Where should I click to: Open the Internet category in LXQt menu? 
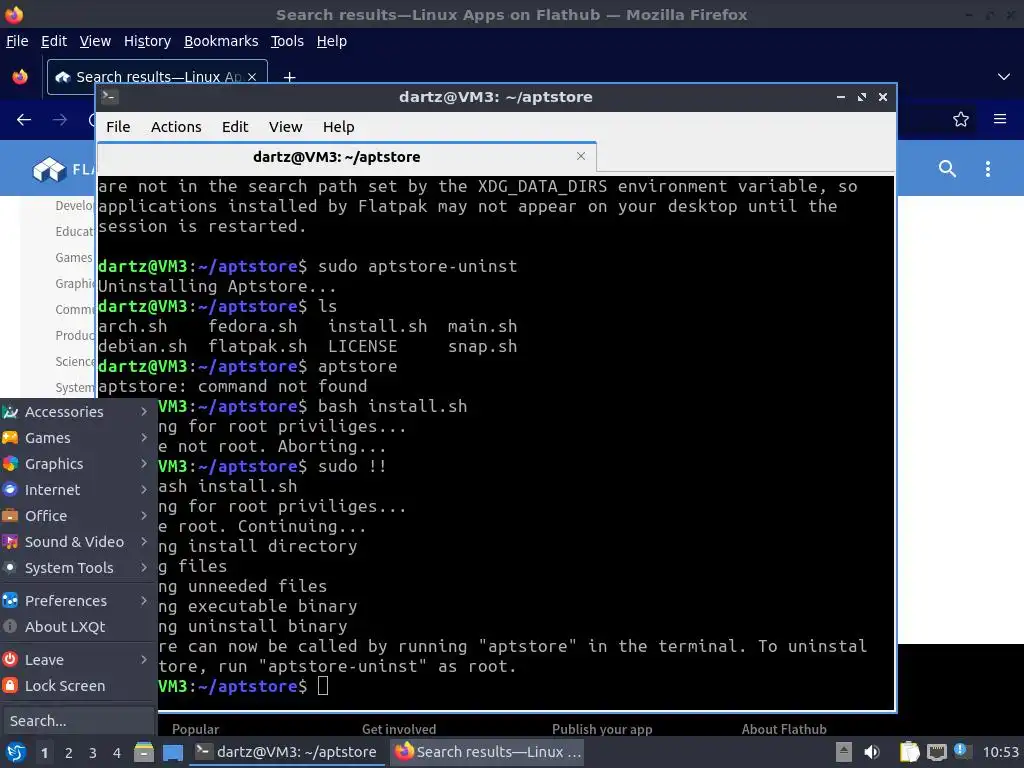tap(77, 490)
